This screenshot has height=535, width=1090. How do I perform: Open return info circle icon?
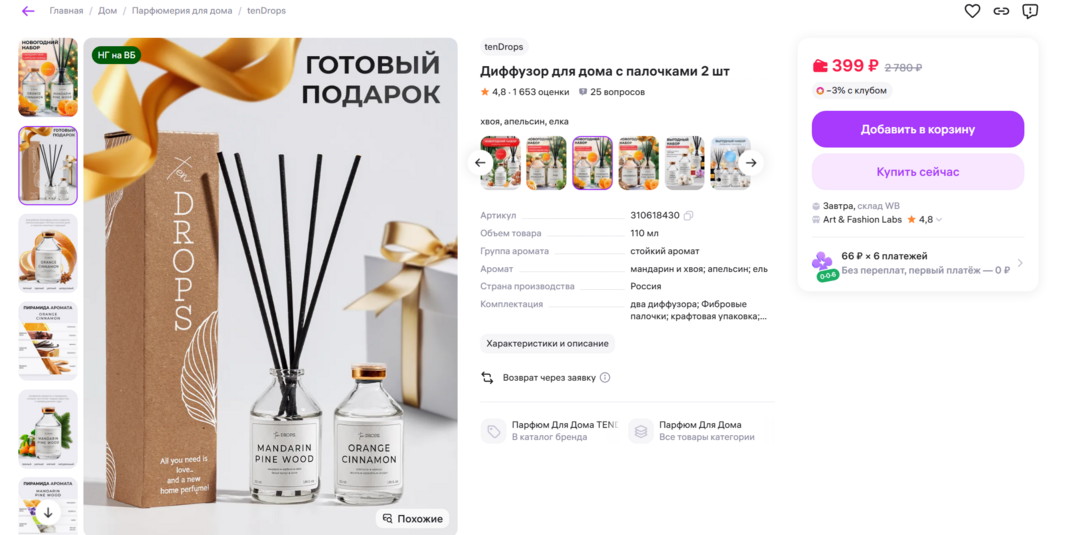(605, 378)
